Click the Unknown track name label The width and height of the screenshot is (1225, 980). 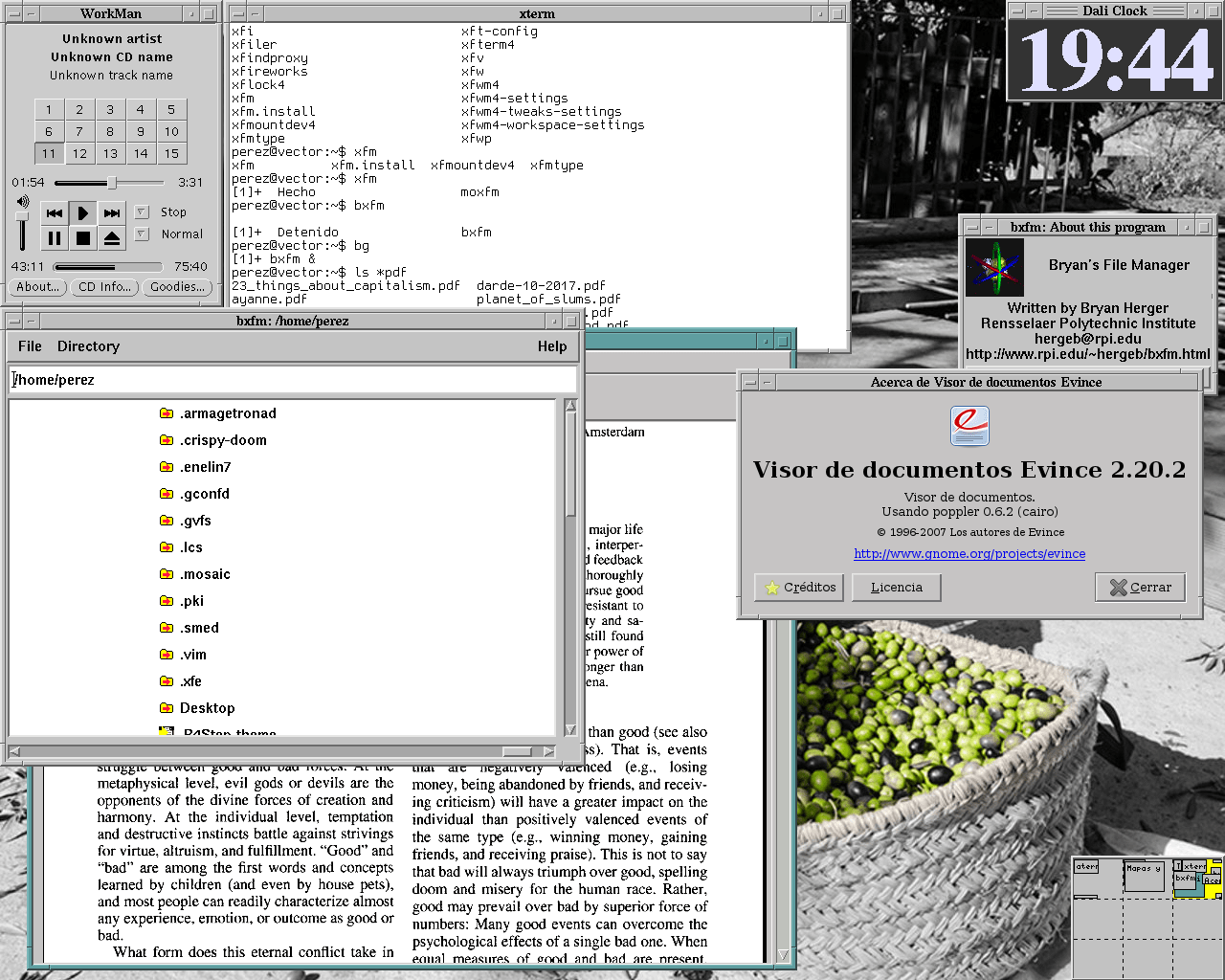(112, 76)
